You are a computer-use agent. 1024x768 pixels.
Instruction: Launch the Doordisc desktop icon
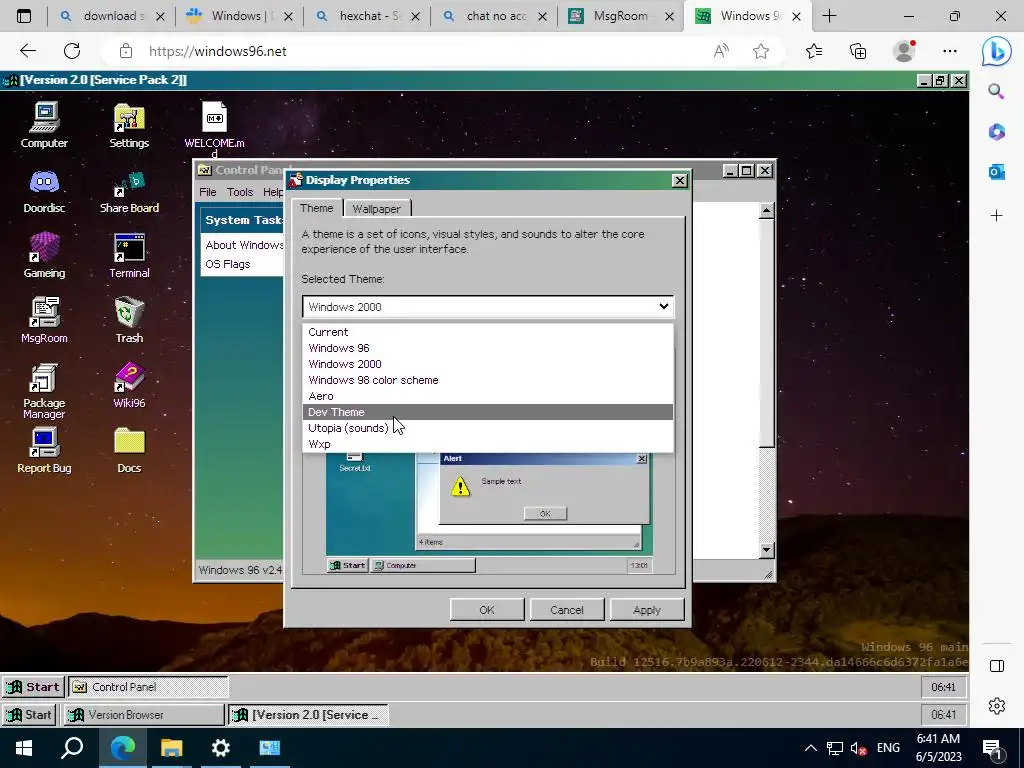pyautogui.click(x=44, y=190)
